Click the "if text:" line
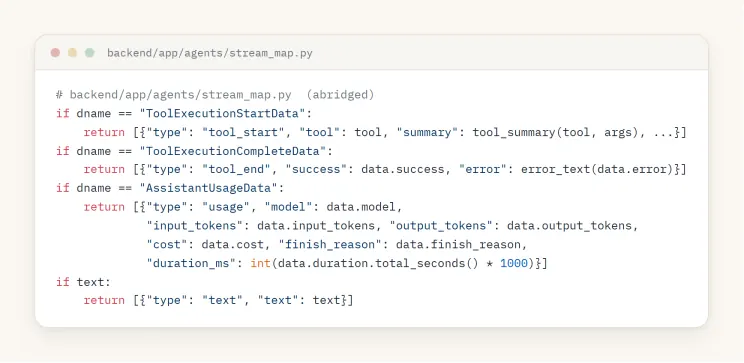744x363 pixels. pos(83,282)
